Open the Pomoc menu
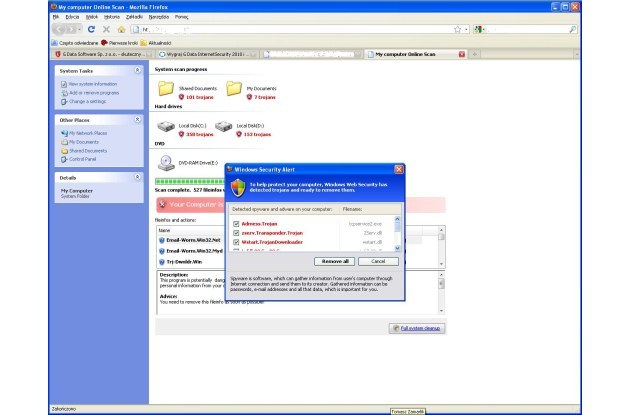 pyautogui.click(x=181, y=17)
